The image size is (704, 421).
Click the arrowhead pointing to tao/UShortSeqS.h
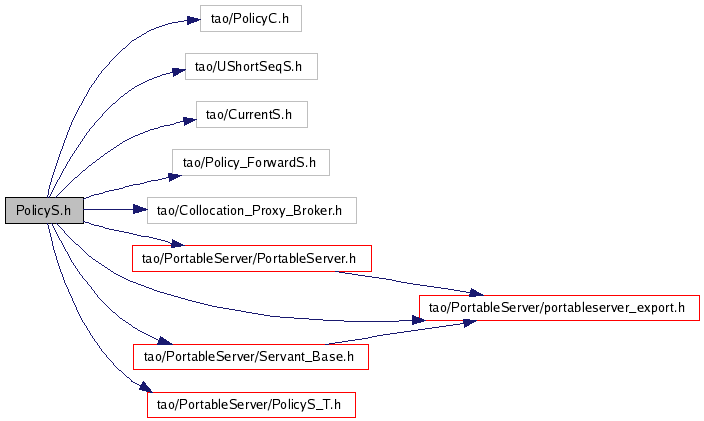click(178, 70)
